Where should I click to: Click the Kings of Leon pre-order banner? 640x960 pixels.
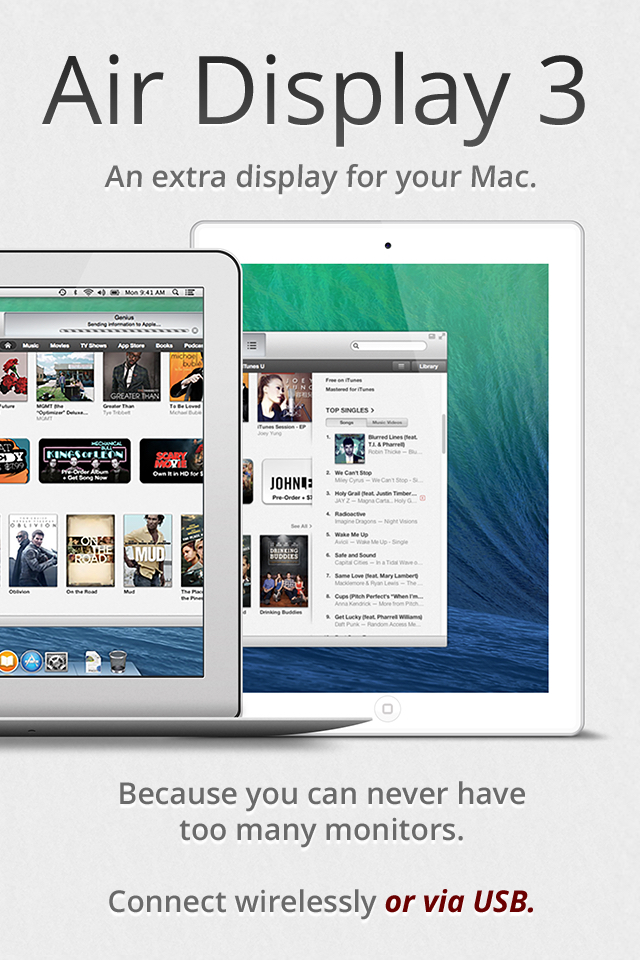pos(85,460)
